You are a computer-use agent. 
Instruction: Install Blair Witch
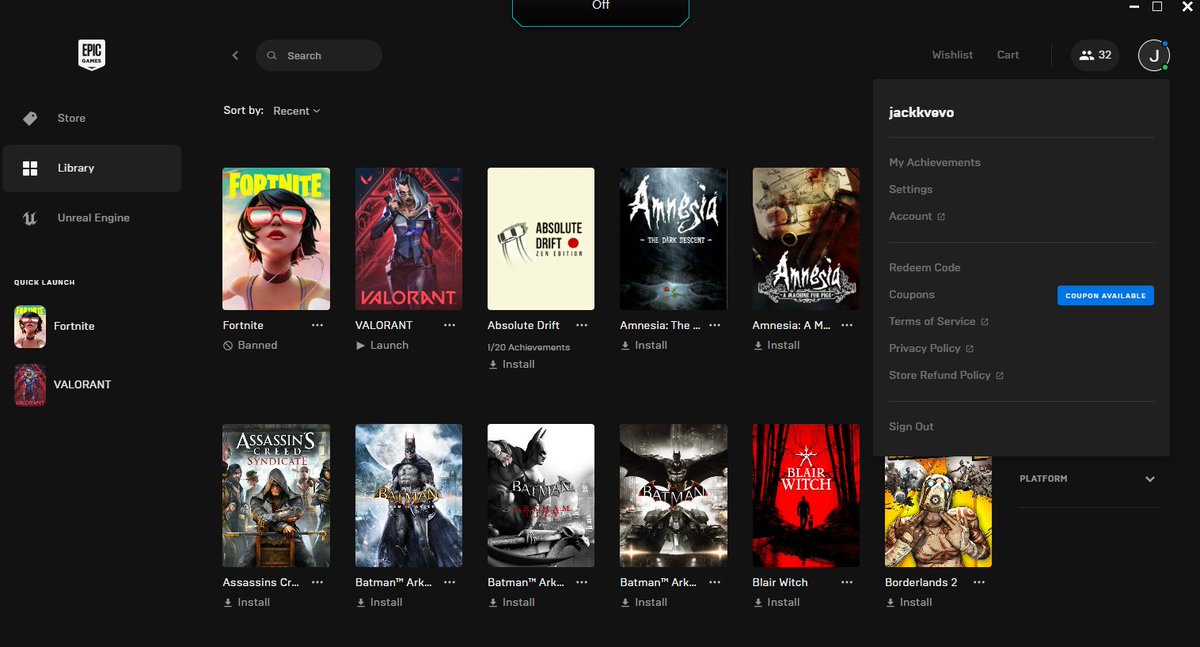click(776, 602)
